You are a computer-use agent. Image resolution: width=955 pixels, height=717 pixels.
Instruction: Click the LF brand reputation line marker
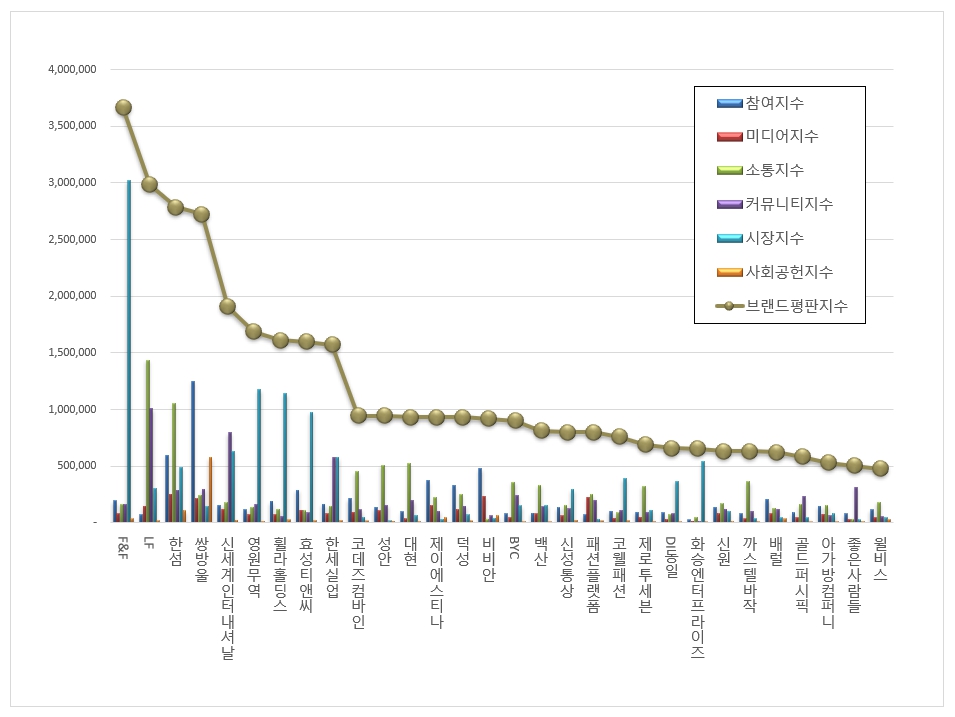(x=149, y=184)
